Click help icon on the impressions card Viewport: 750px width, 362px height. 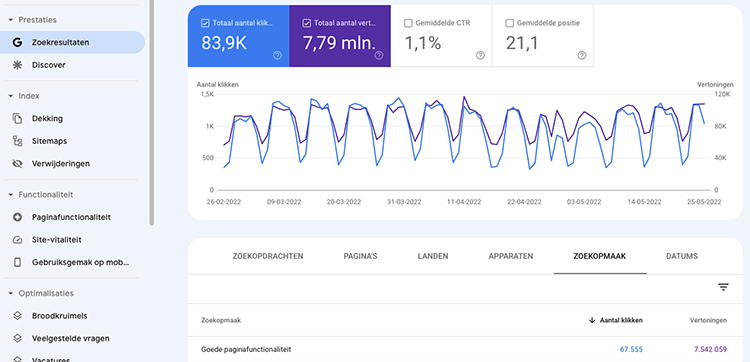379,55
